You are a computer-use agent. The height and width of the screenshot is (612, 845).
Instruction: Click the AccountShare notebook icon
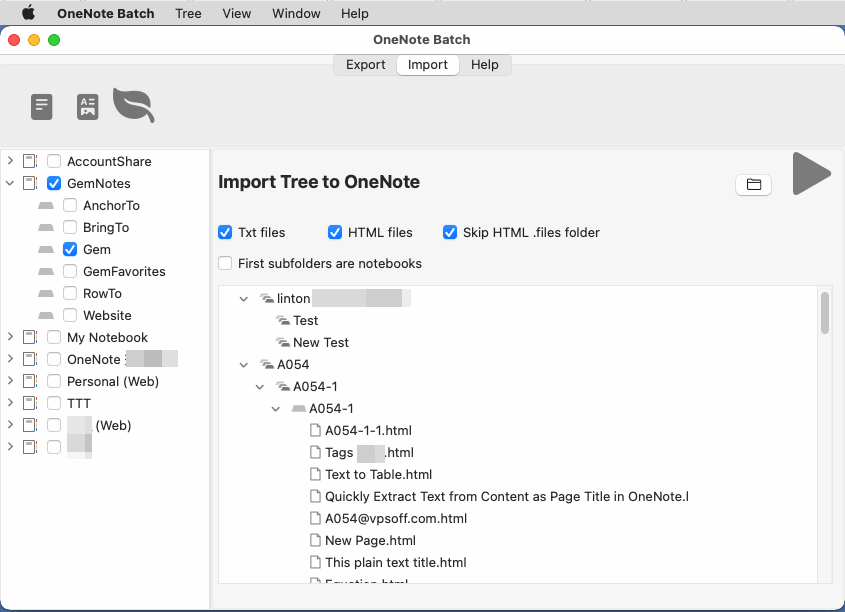point(30,161)
